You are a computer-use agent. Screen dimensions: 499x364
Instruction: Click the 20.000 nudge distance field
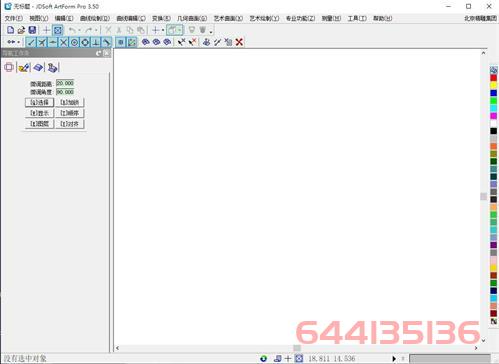[65, 83]
